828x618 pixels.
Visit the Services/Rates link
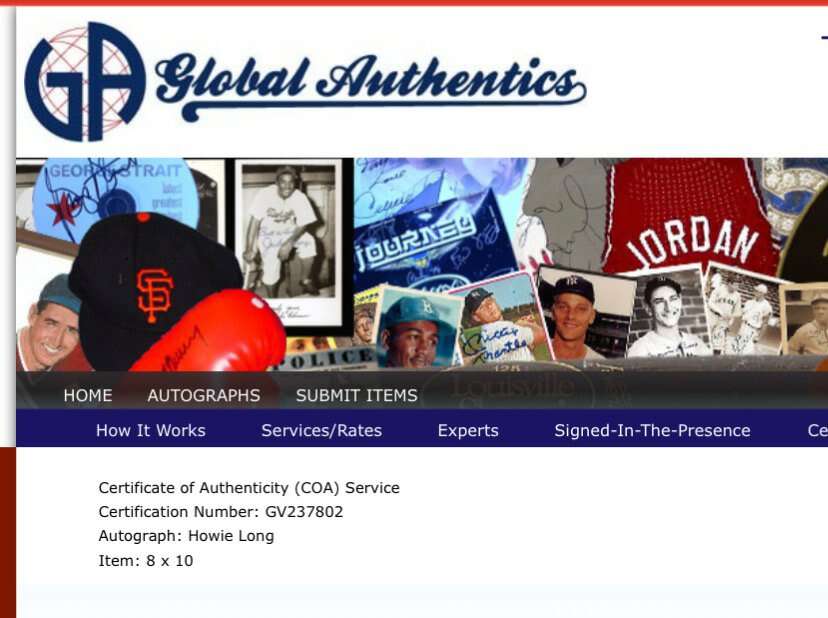coord(322,430)
